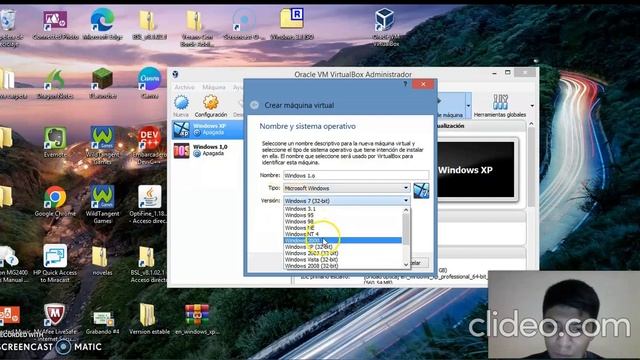Choose Windows 2000 highlighted option
Image resolution: width=640 pixels, height=360 pixels.
(x=342, y=240)
